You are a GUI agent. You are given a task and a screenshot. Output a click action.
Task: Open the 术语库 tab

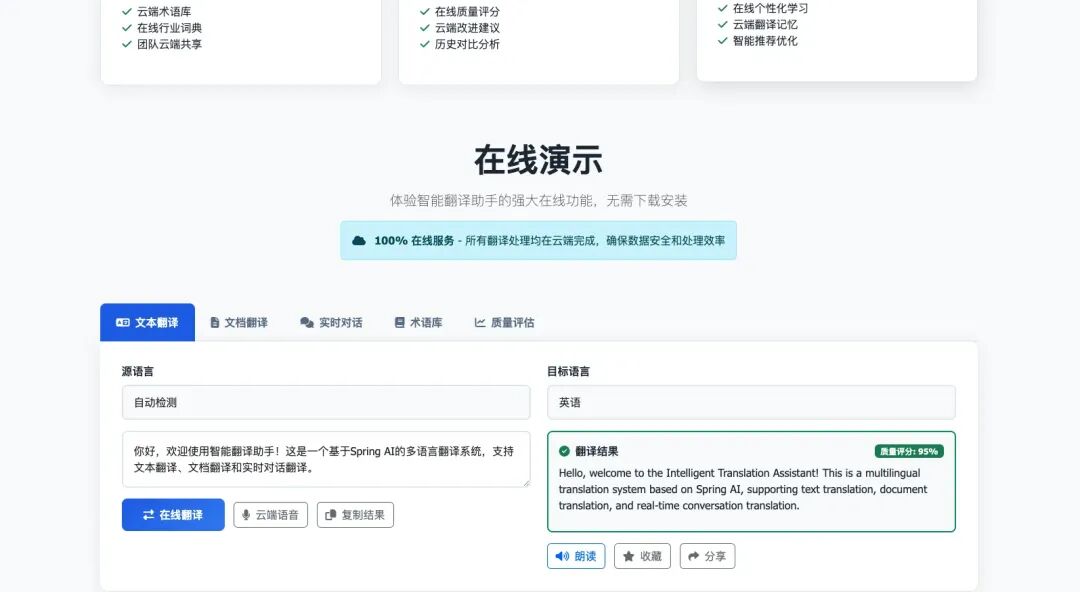click(x=419, y=322)
